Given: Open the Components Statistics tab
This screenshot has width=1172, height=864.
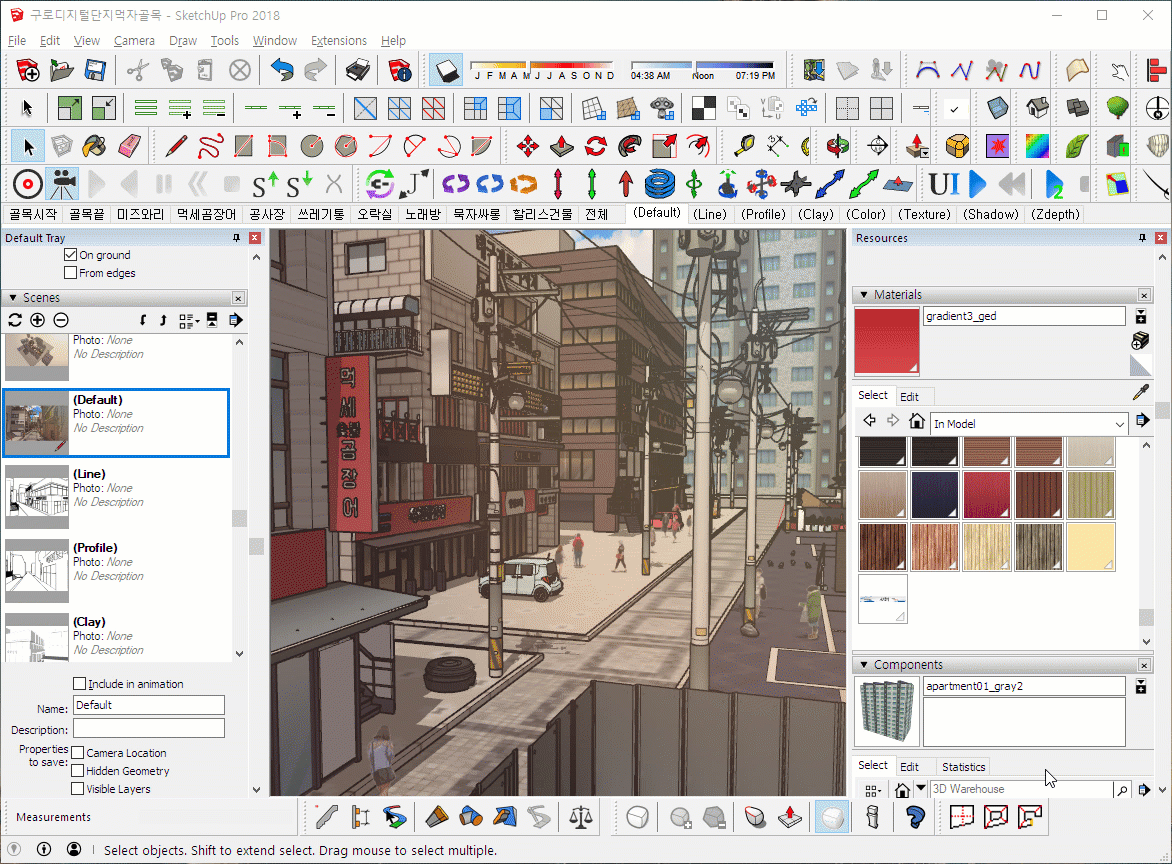Looking at the screenshot, I should click(963, 767).
